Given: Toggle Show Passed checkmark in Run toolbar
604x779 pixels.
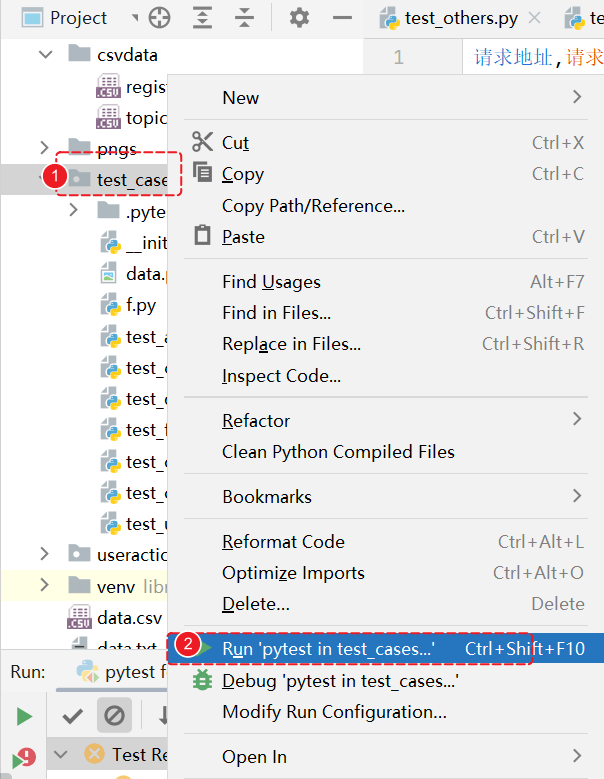Looking at the screenshot, I should pos(72,716).
